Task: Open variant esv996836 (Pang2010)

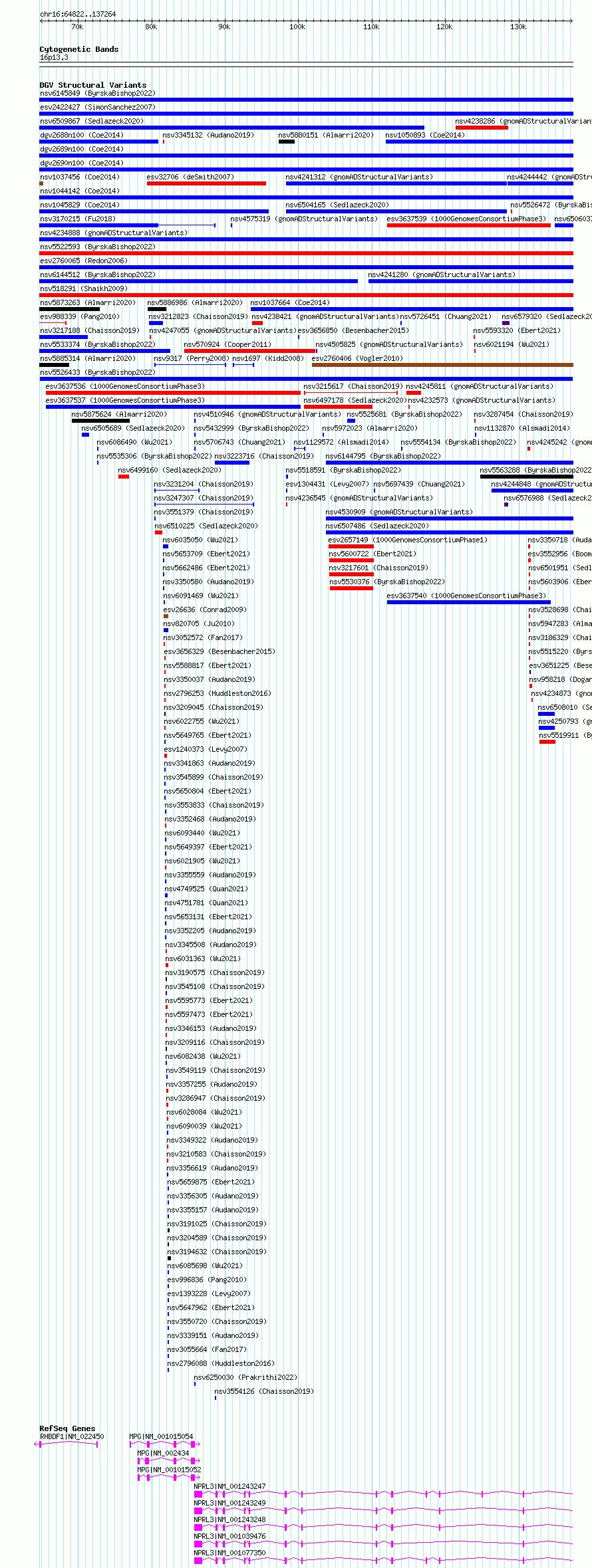Action: [x=207, y=1280]
